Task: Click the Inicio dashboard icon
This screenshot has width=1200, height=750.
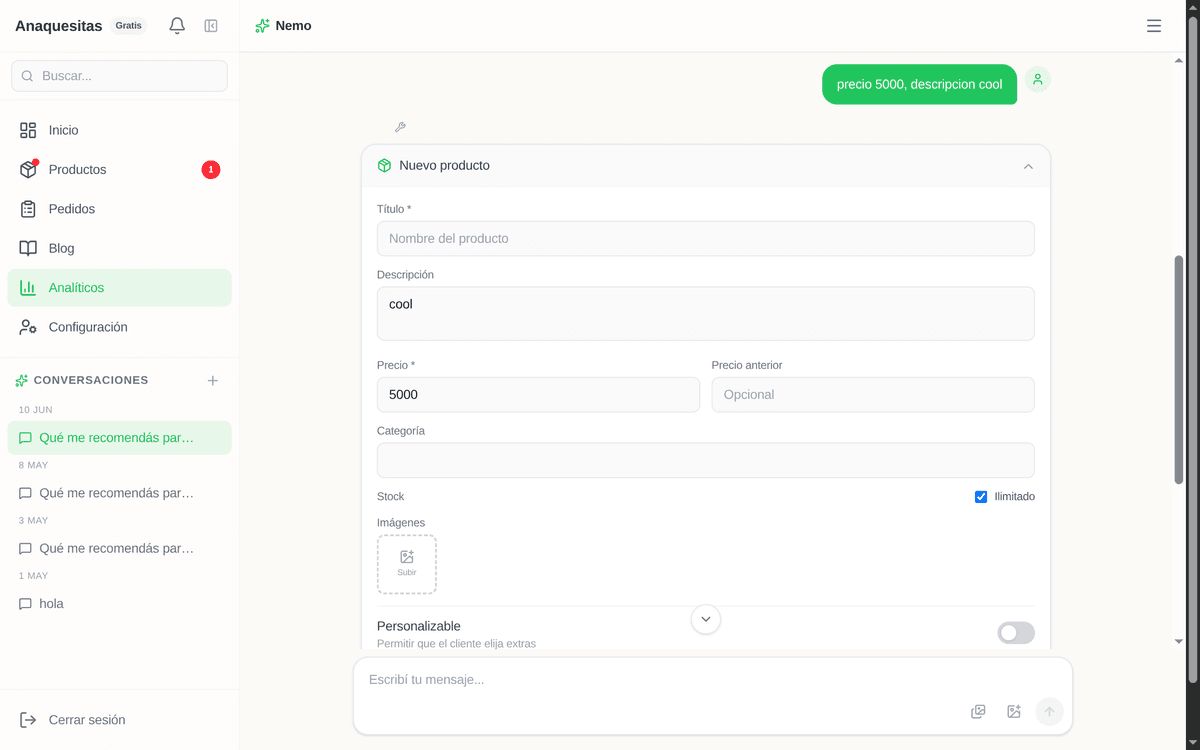Action: coord(28,130)
